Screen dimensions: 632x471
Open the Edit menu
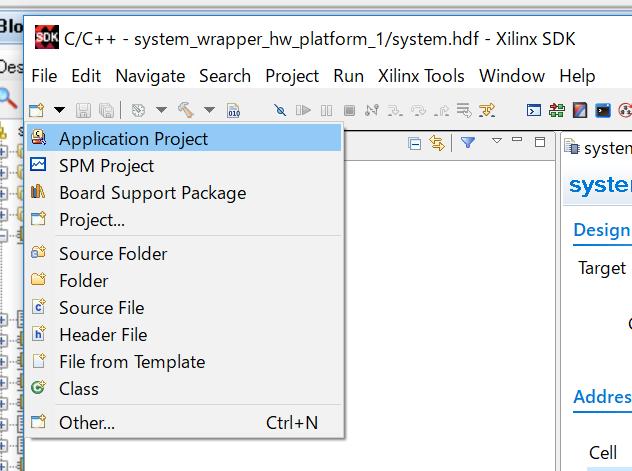pyautogui.click(x=86, y=76)
